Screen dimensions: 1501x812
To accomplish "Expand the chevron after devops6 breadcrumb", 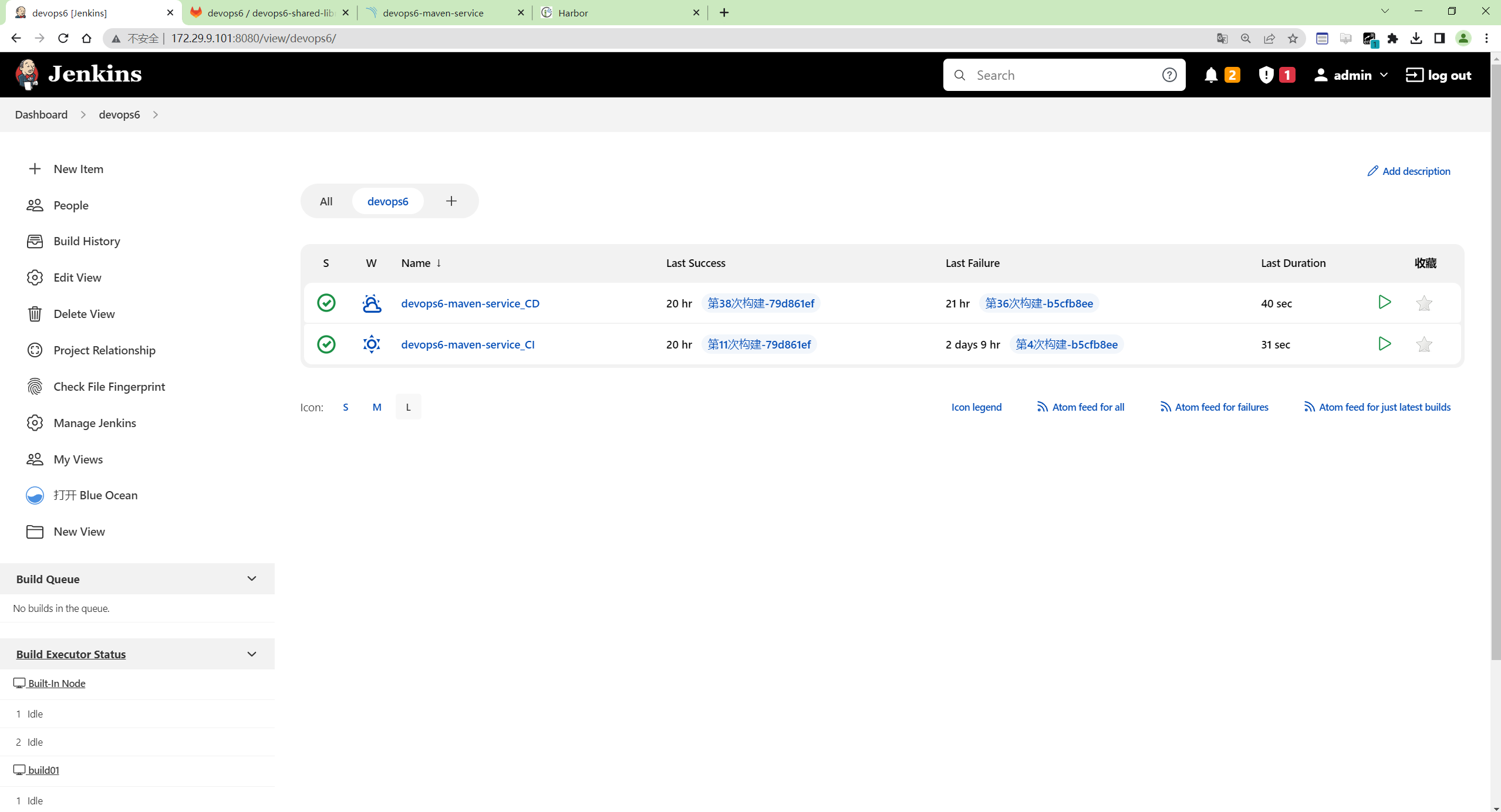I will coord(156,114).
